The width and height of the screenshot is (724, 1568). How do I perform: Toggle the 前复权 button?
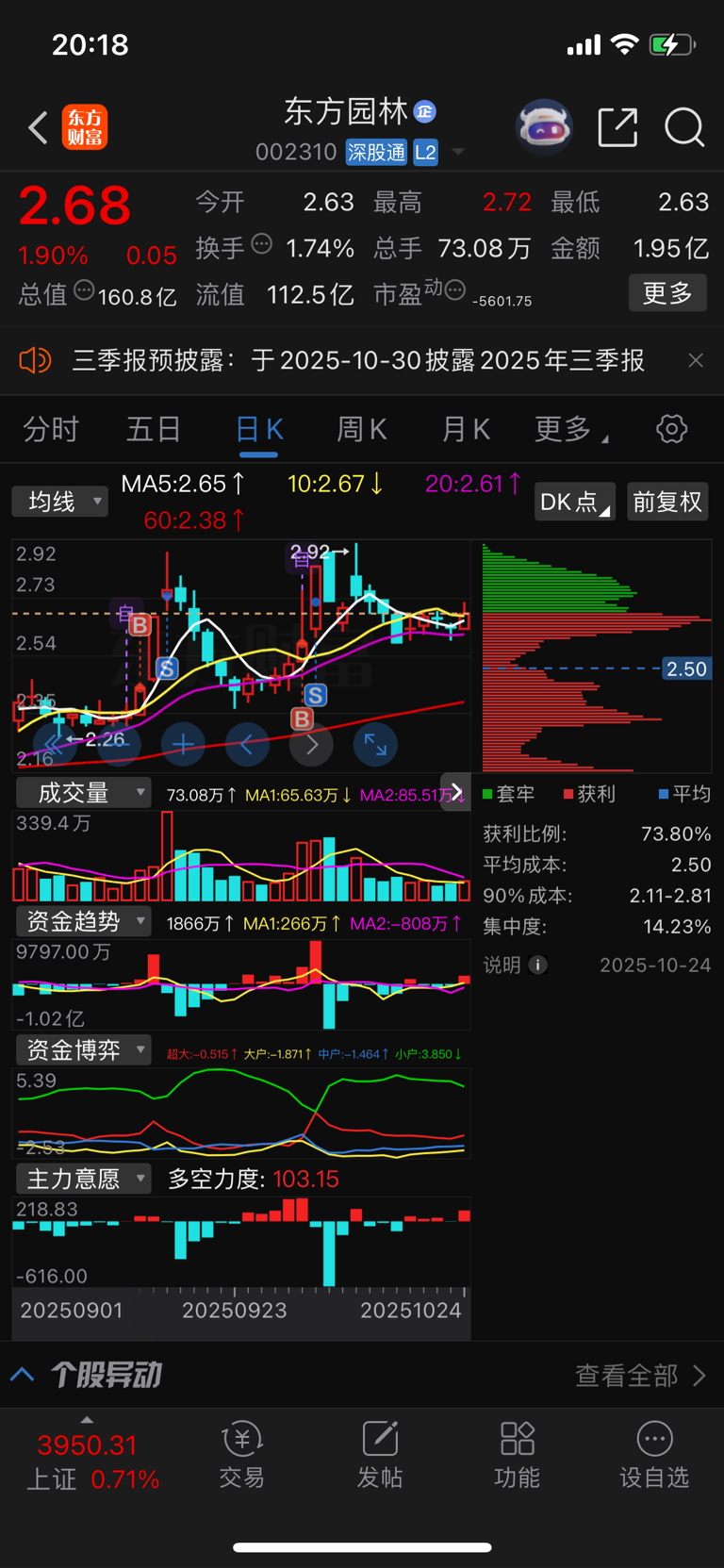tap(667, 502)
